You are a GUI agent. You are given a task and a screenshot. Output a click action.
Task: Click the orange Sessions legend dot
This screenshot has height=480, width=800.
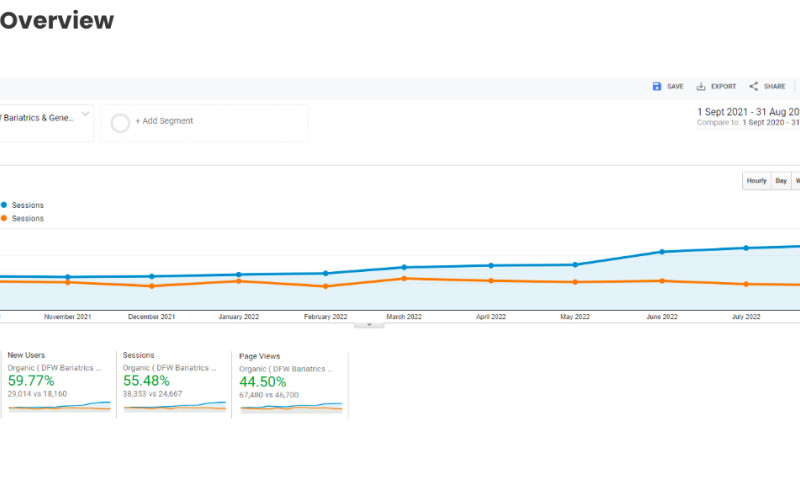pyautogui.click(x=4, y=218)
